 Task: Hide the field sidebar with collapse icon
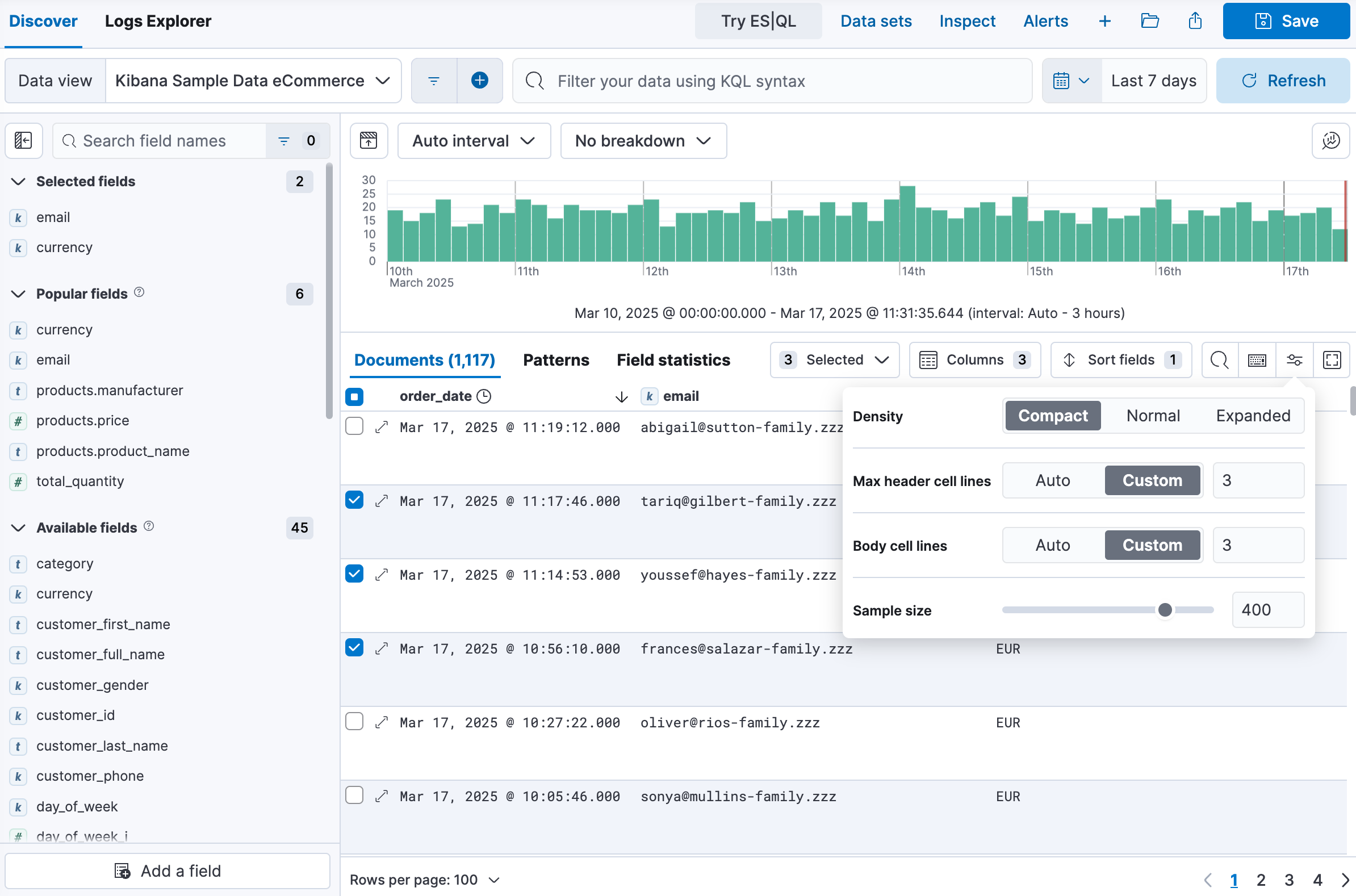click(x=23, y=141)
